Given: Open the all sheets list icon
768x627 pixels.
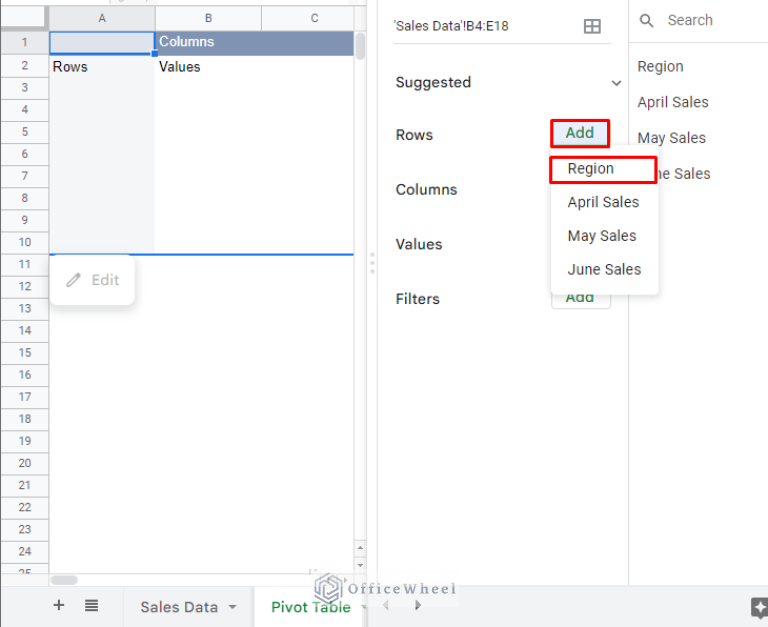Looking at the screenshot, I should coord(92,605).
